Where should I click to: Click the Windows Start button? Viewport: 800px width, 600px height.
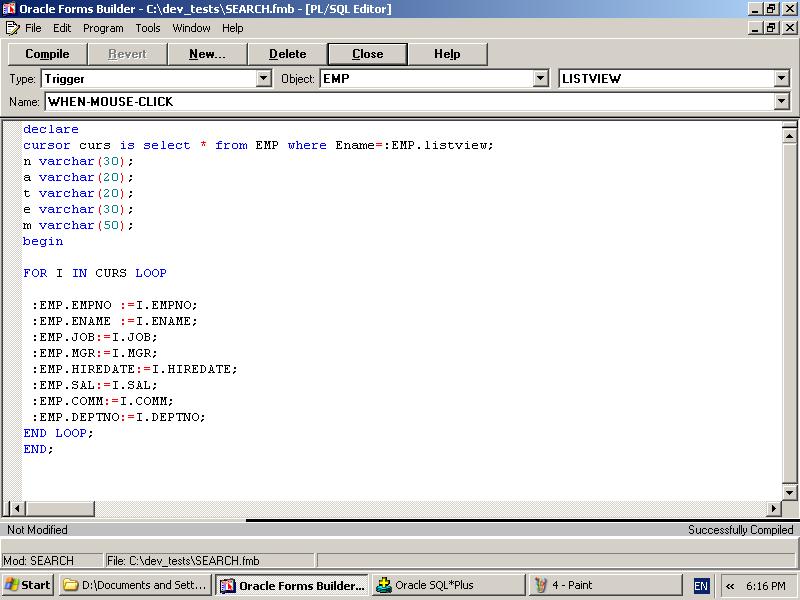tap(28, 585)
